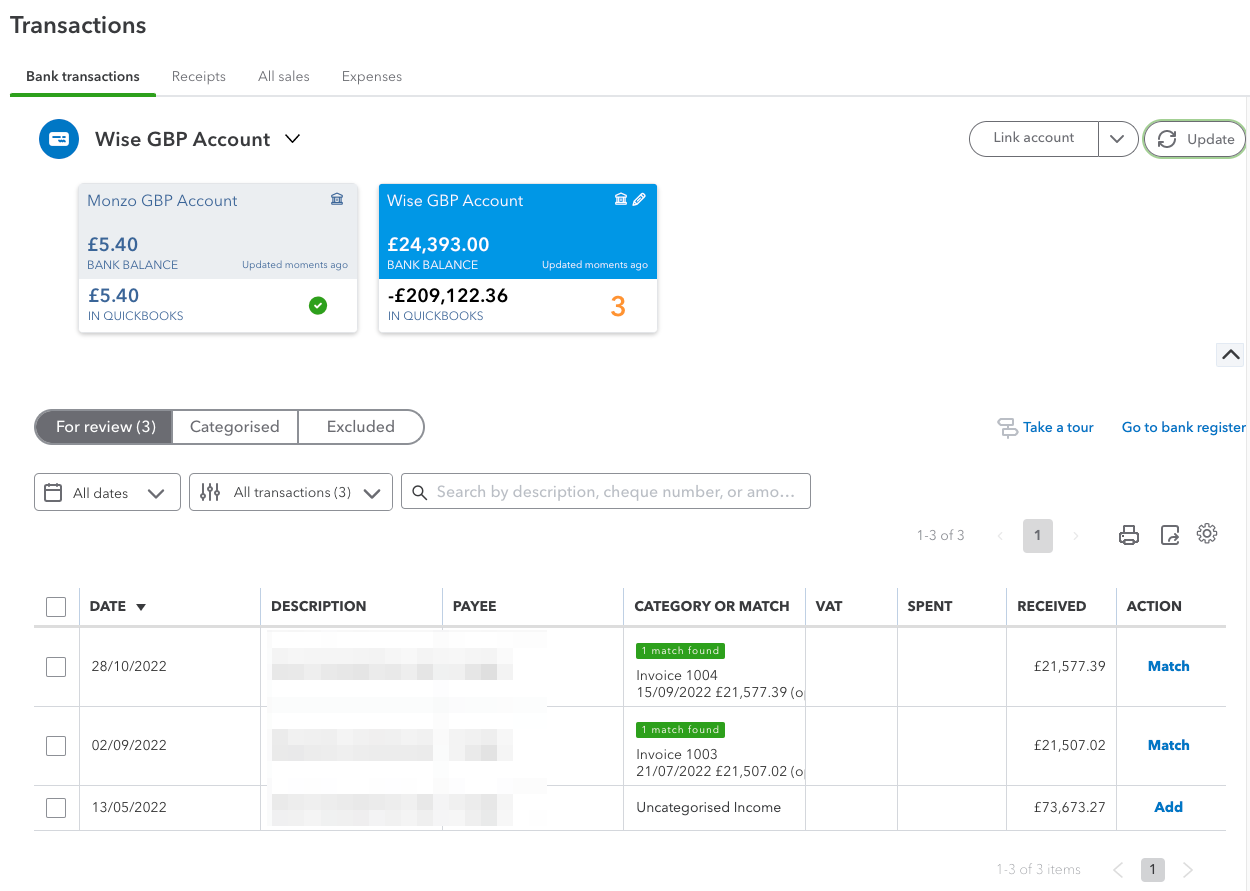This screenshot has width=1250, height=891.
Task: Click the pencil edit icon on Wise GBP Account card
Action: pyautogui.click(x=640, y=198)
